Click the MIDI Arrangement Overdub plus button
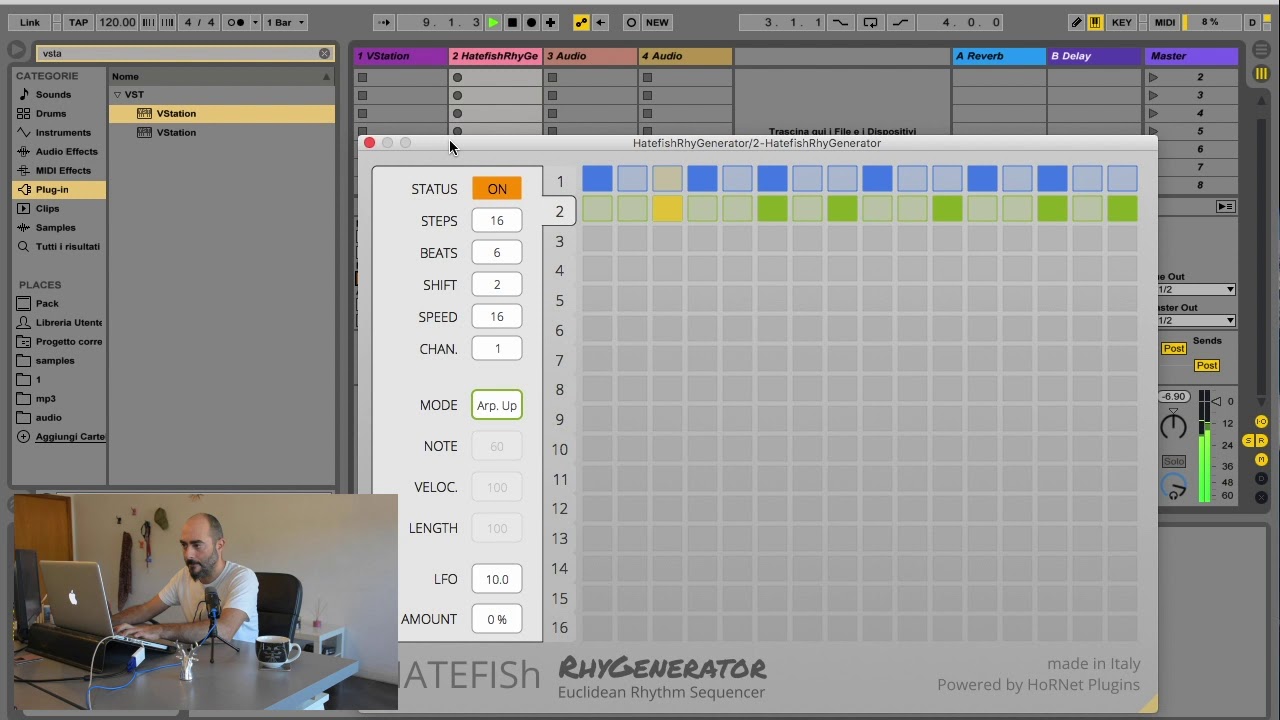Image resolution: width=1280 pixels, height=720 pixels. pyautogui.click(x=550, y=22)
